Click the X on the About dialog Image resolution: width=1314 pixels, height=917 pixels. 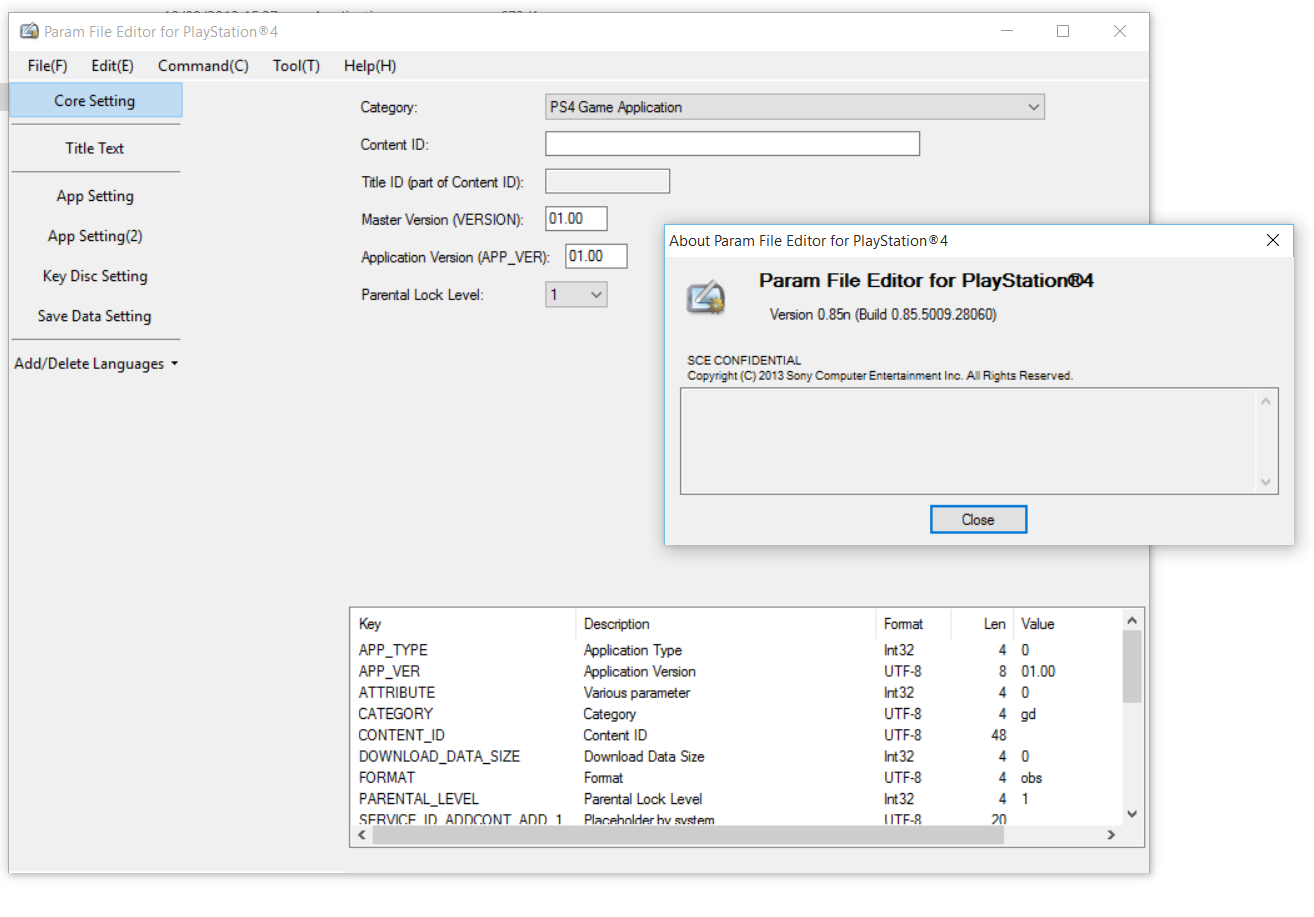(x=1273, y=240)
